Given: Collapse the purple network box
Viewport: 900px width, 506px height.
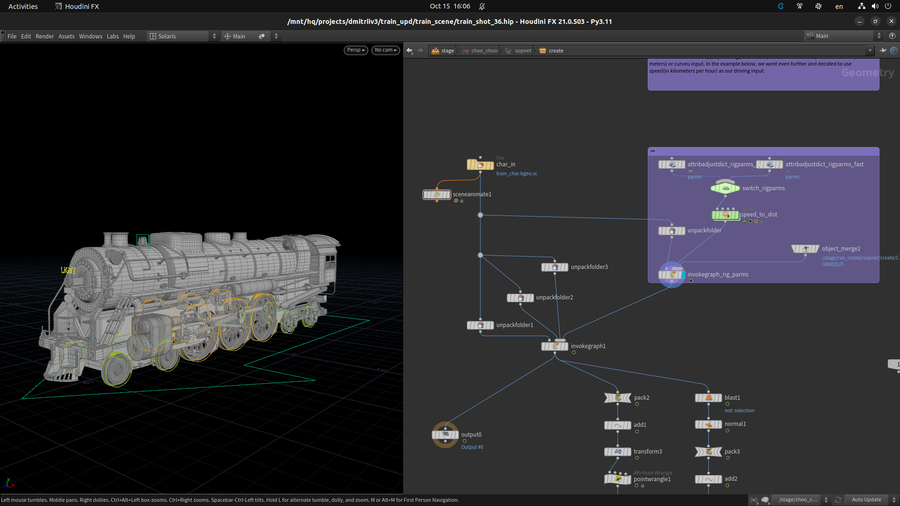Looking at the screenshot, I should tap(653, 151).
